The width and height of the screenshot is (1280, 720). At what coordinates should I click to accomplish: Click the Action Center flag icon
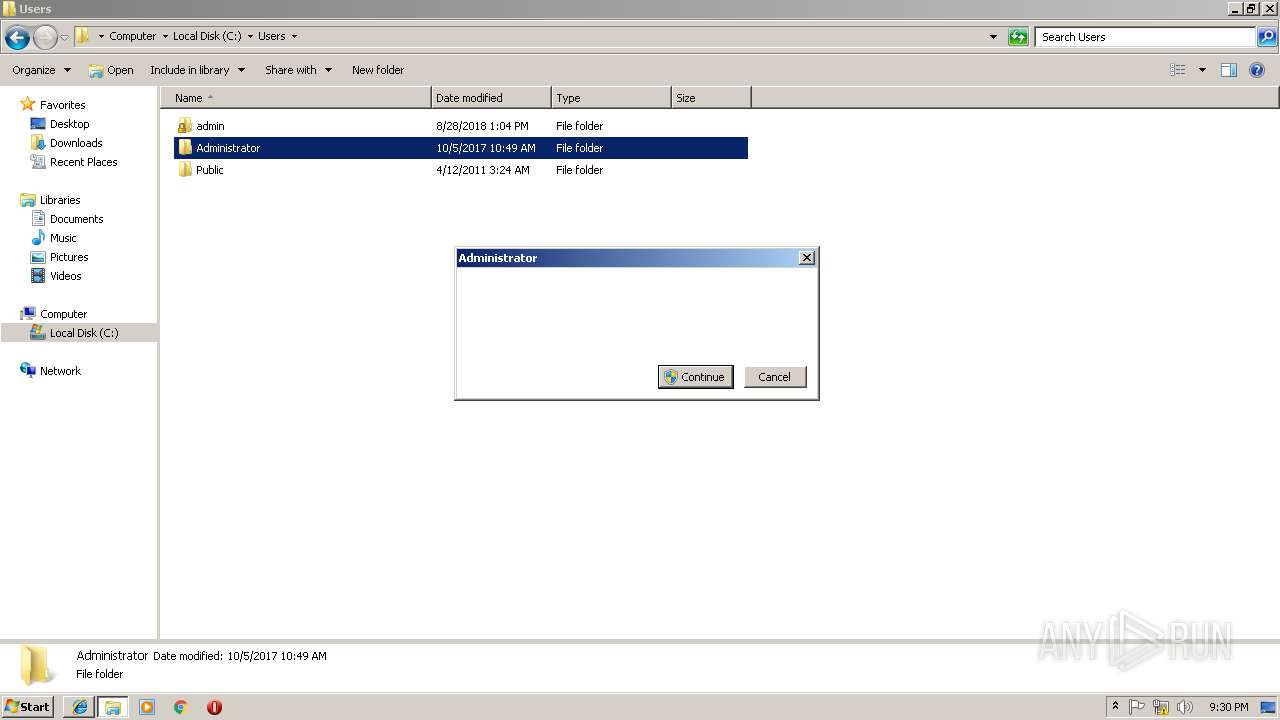coord(1137,707)
